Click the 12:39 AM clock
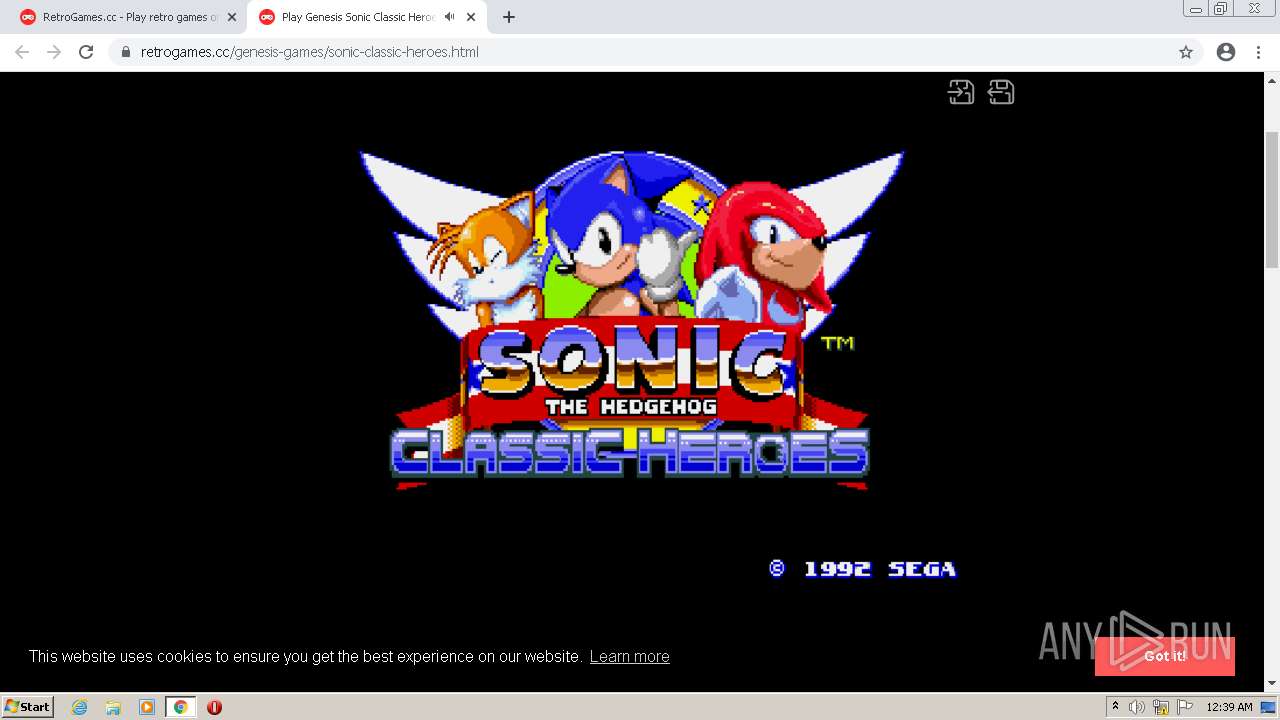The height and width of the screenshot is (720, 1280). pyautogui.click(x=1229, y=707)
